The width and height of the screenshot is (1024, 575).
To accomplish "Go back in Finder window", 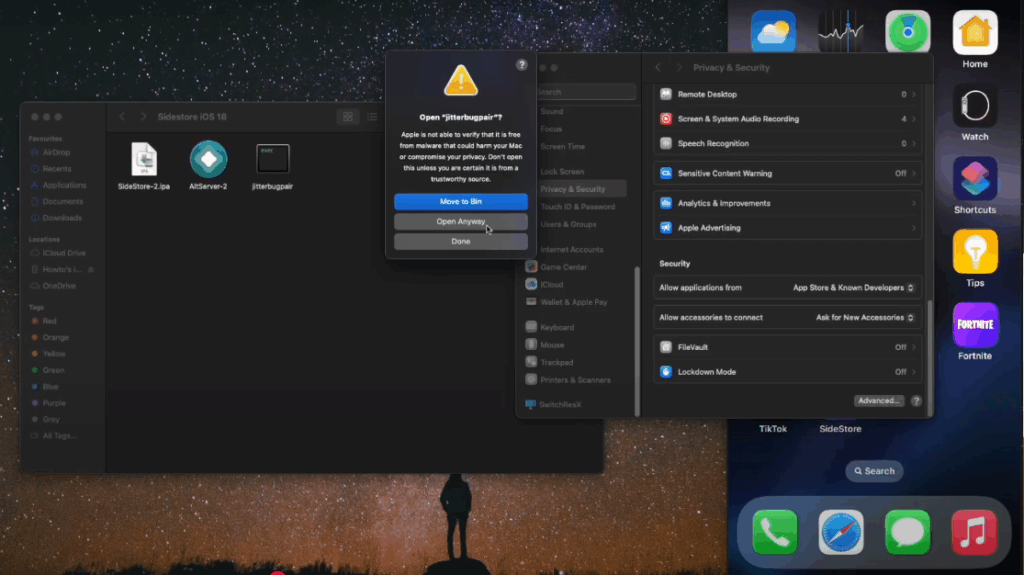I will (x=122, y=116).
